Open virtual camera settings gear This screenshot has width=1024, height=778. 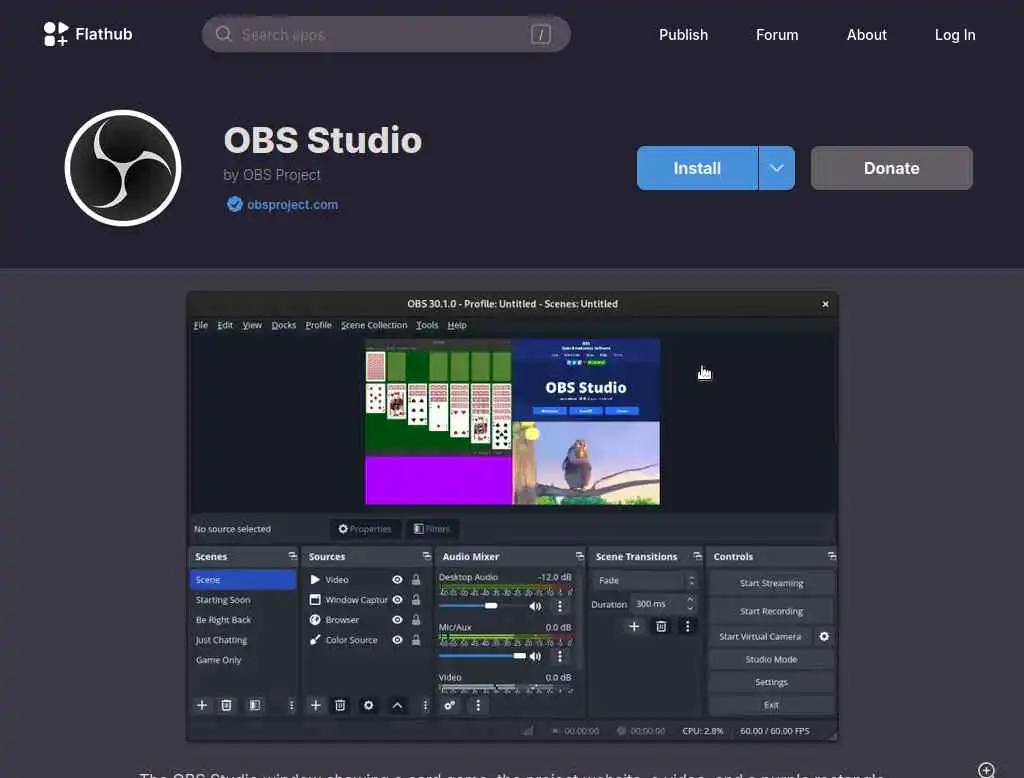(x=824, y=636)
